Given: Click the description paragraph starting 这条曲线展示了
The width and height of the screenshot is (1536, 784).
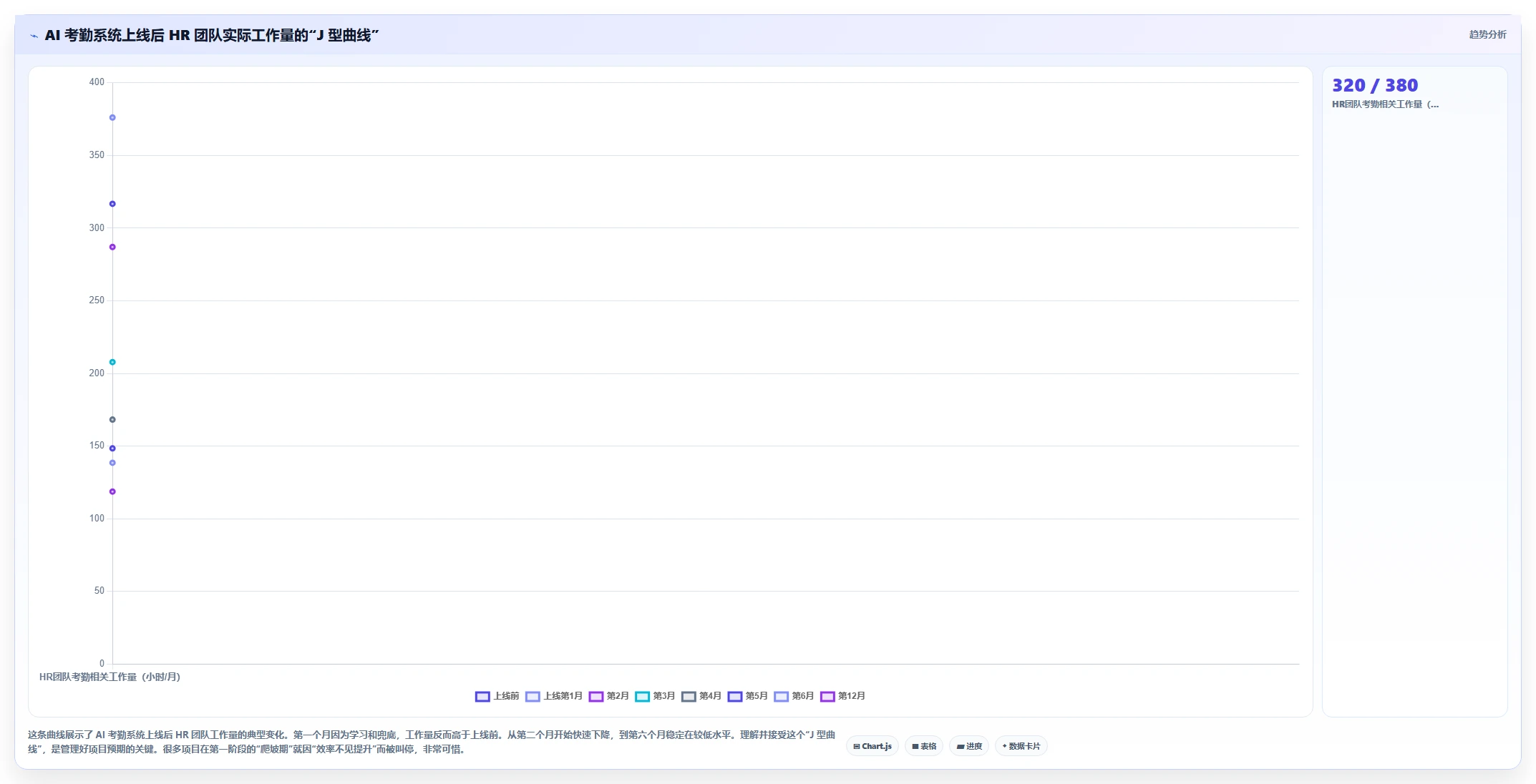Looking at the screenshot, I should [432, 742].
